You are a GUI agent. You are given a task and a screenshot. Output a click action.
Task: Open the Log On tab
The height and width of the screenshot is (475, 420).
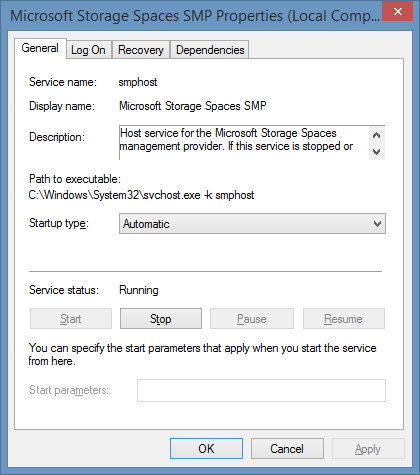(88, 50)
